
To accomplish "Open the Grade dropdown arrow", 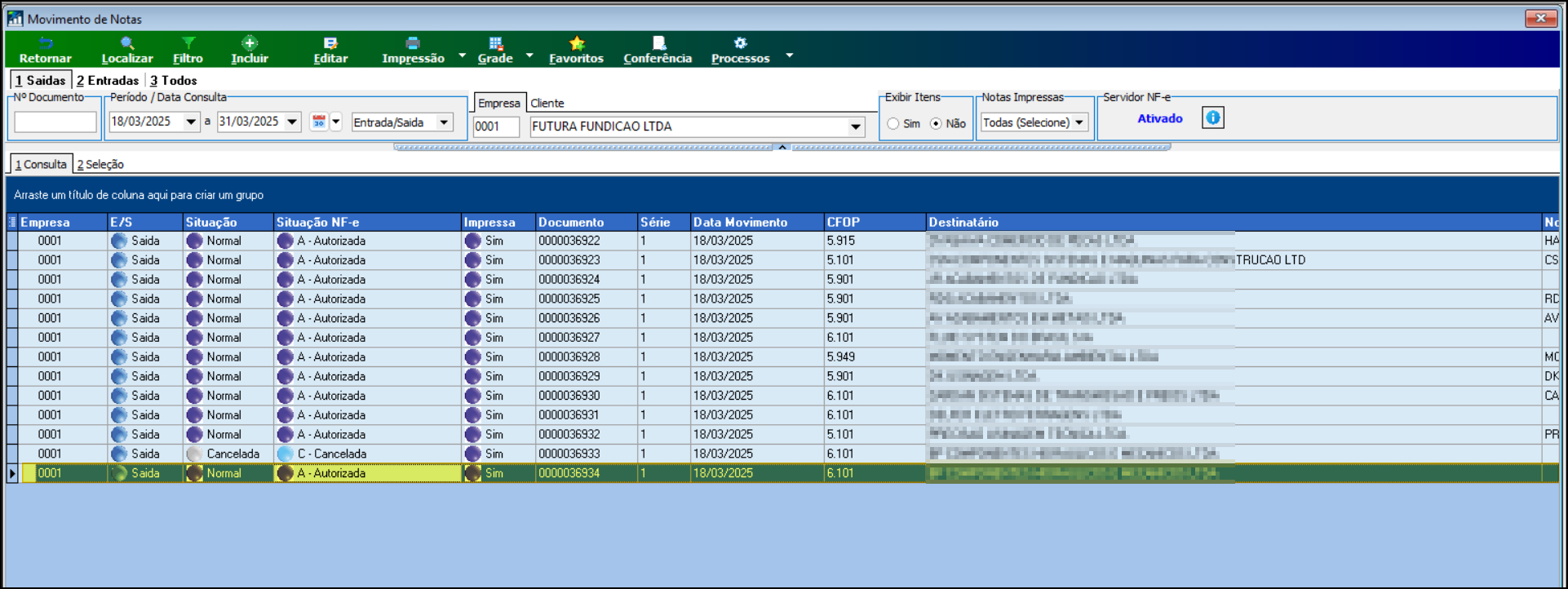I will pyautogui.click(x=529, y=55).
